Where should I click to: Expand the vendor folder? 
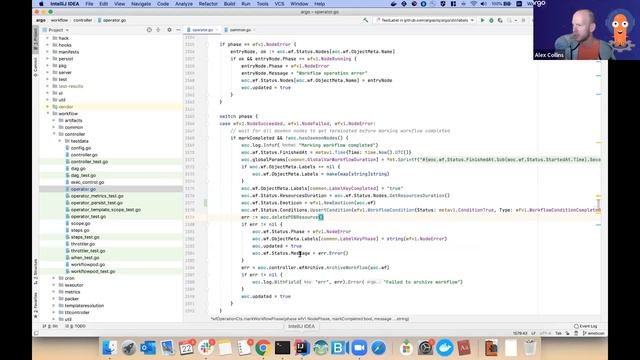click(x=48, y=107)
